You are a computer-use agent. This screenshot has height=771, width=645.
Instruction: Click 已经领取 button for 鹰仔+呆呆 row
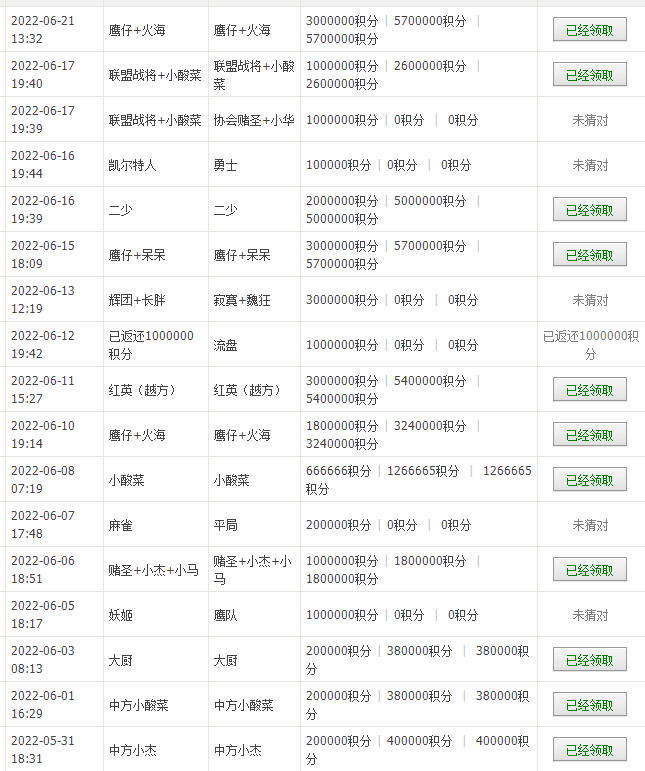point(589,255)
